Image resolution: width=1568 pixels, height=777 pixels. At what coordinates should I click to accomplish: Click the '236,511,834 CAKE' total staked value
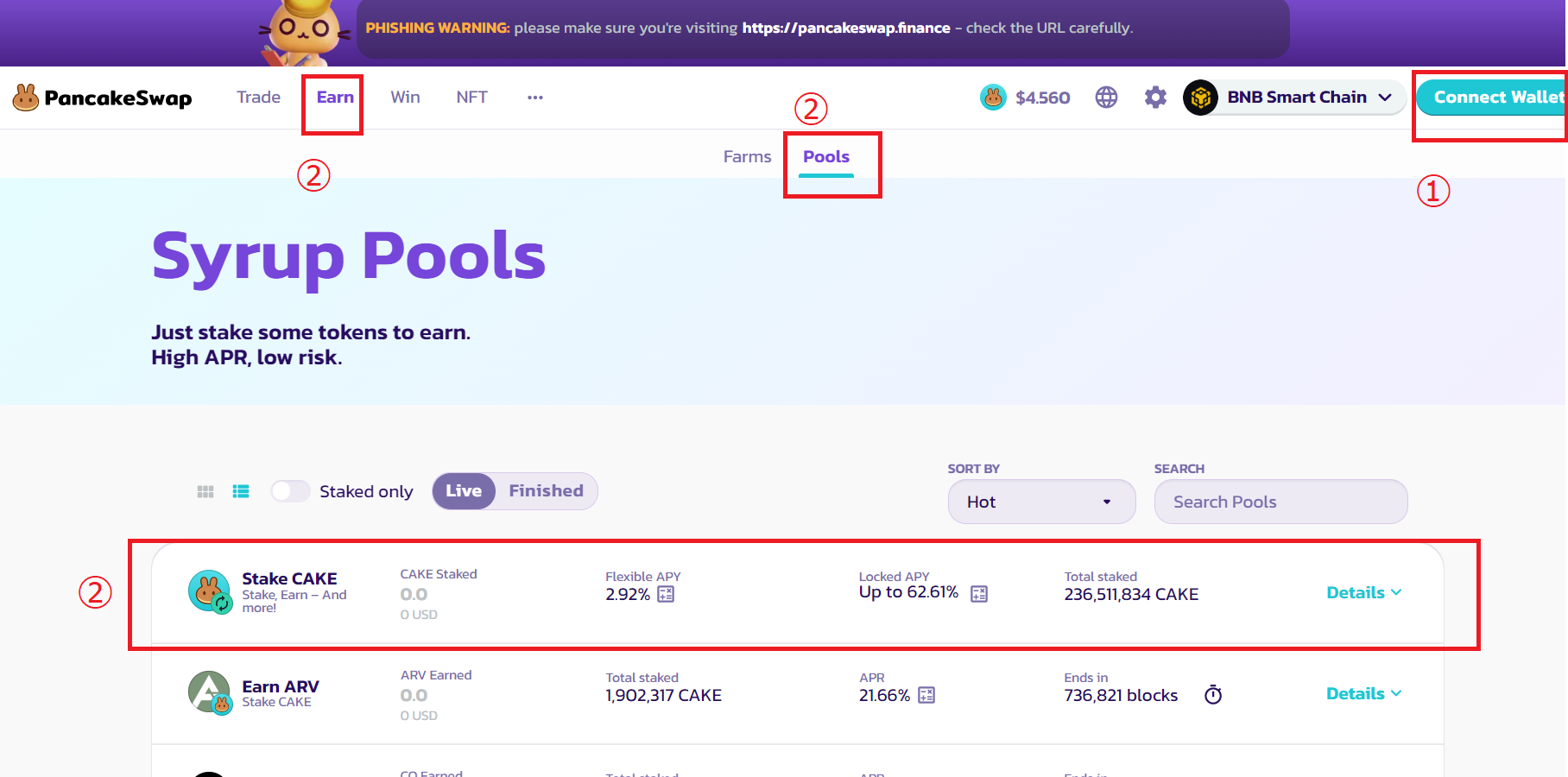pos(1131,594)
